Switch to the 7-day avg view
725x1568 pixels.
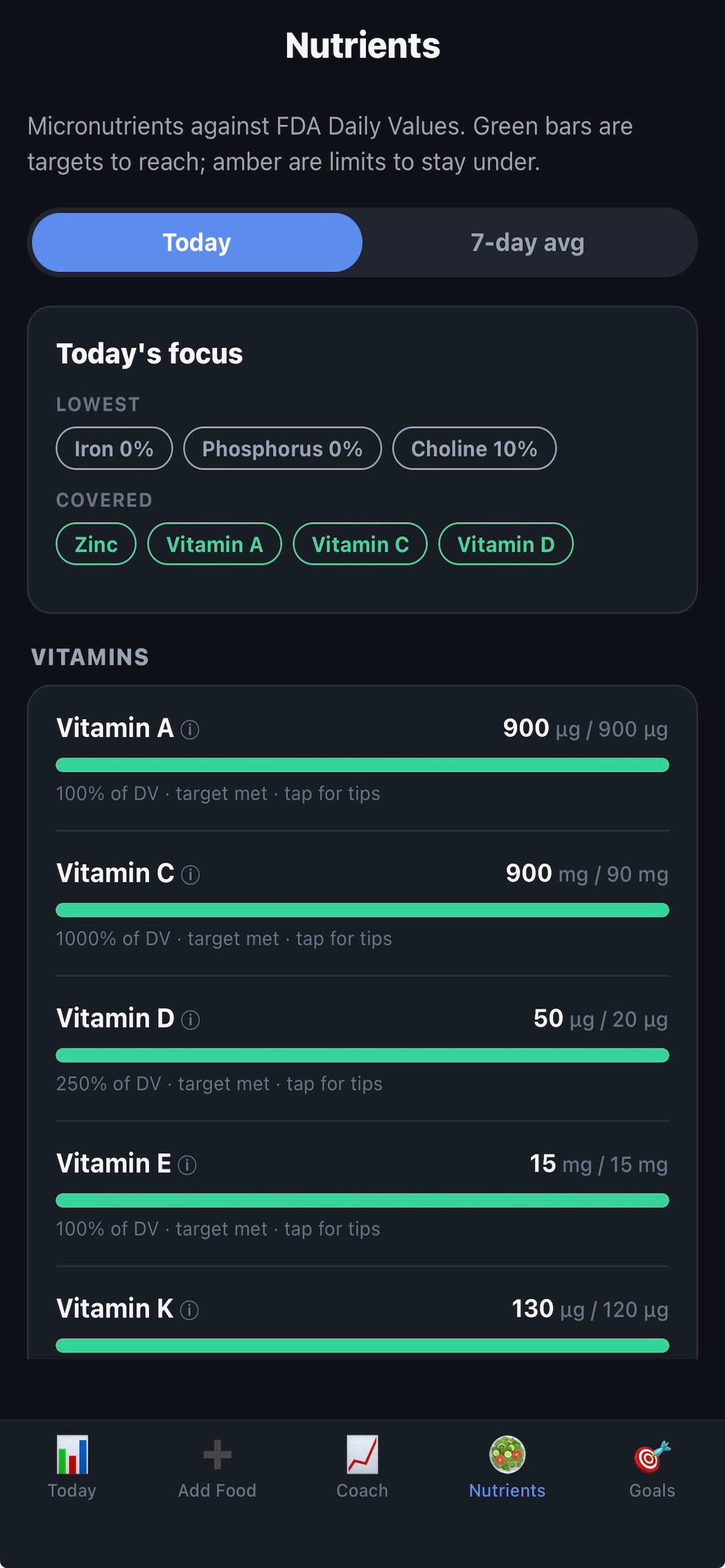click(x=528, y=242)
